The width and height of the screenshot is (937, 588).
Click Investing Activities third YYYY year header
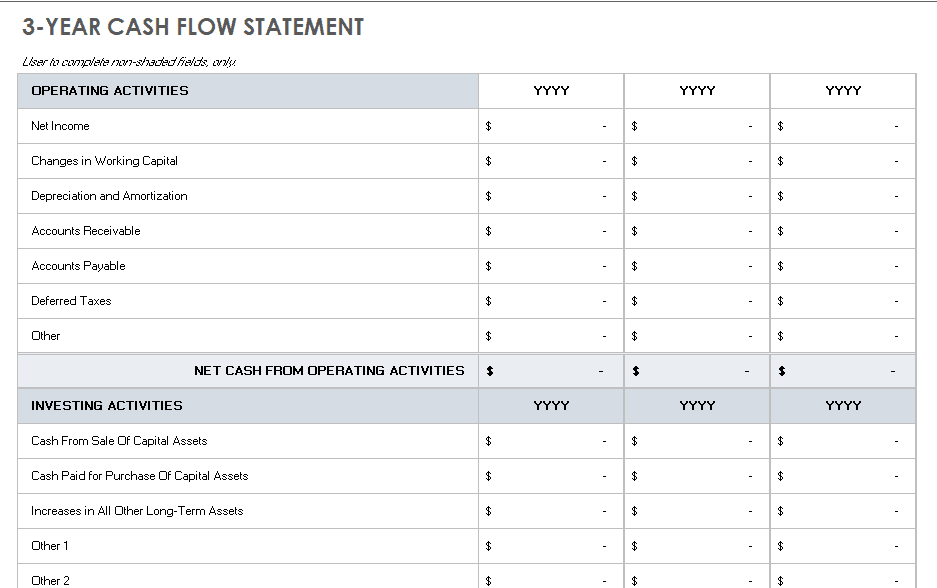click(843, 406)
